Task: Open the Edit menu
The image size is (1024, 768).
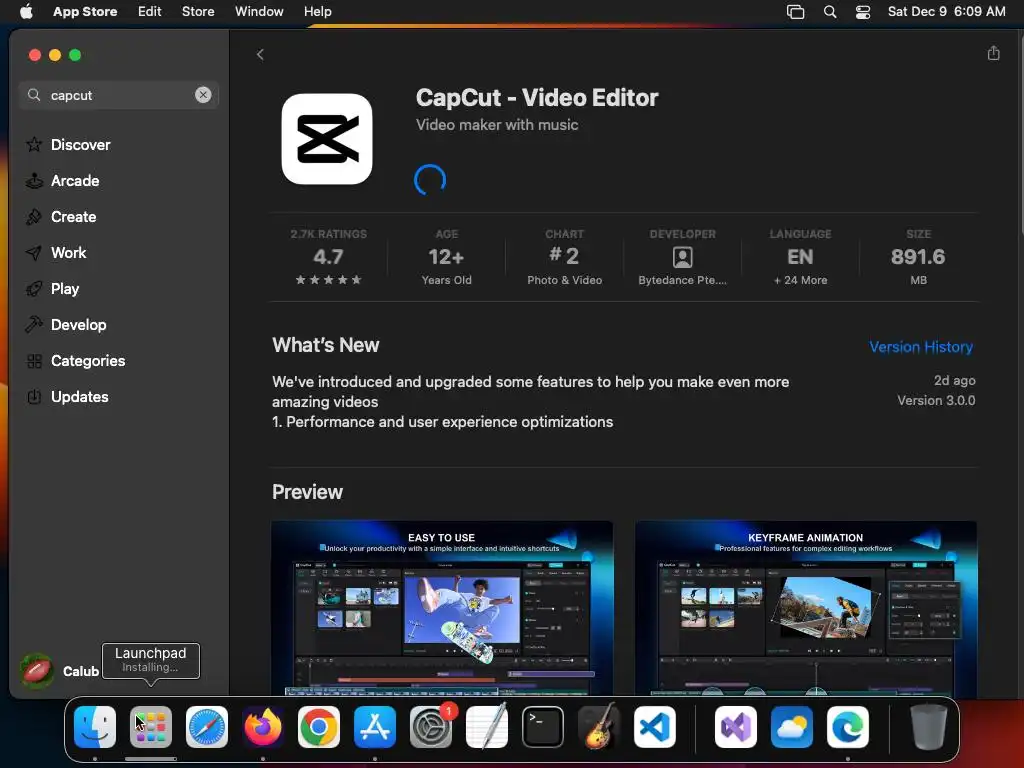Action: point(150,11)
